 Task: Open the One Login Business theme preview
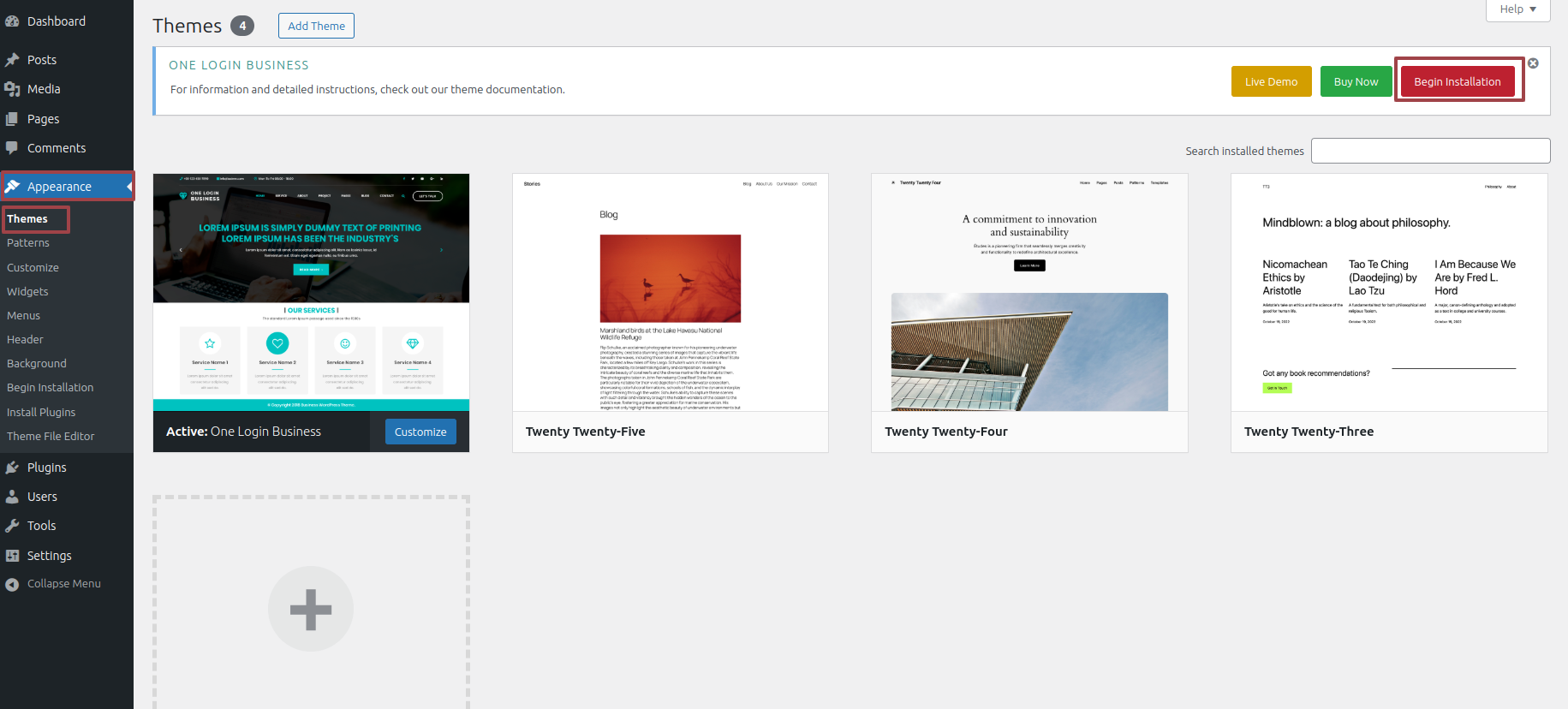[311, 292]
